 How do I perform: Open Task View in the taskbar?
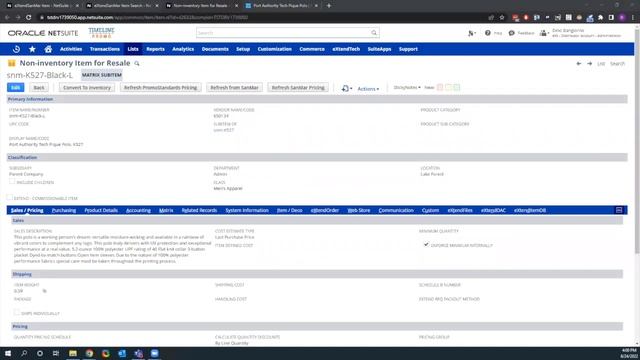(56, 353)
